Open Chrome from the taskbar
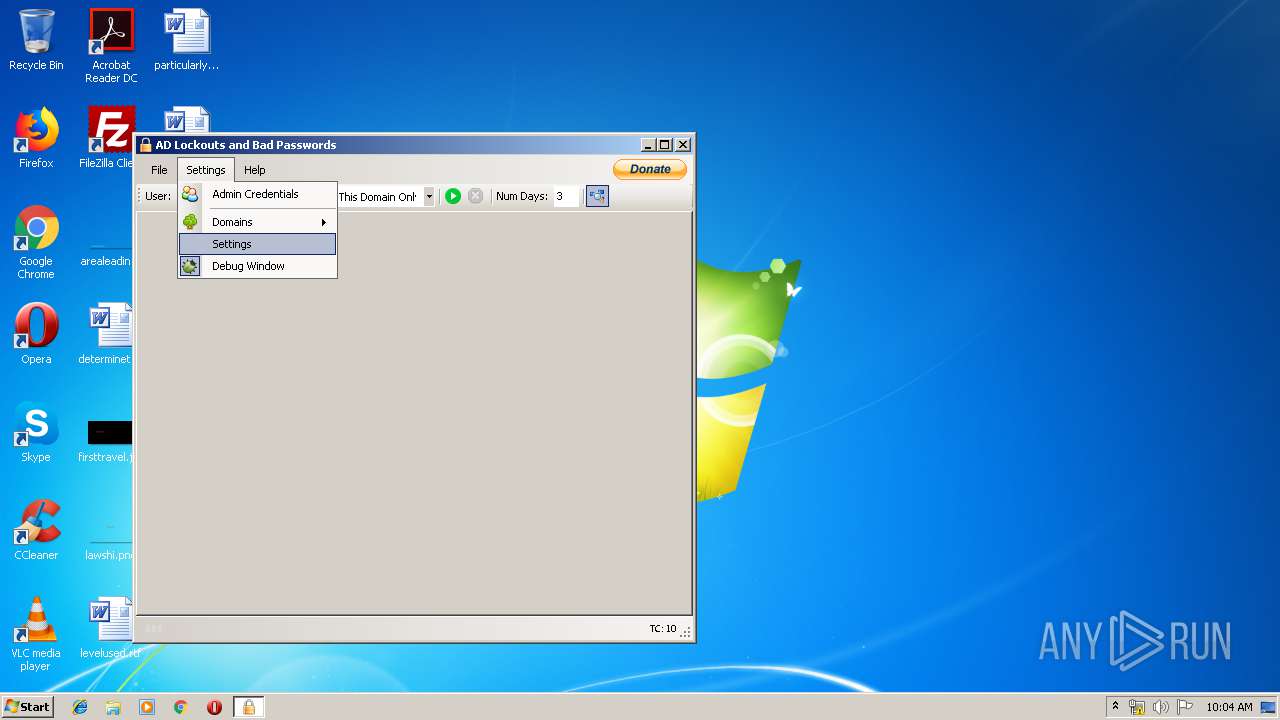 point(181,707)
